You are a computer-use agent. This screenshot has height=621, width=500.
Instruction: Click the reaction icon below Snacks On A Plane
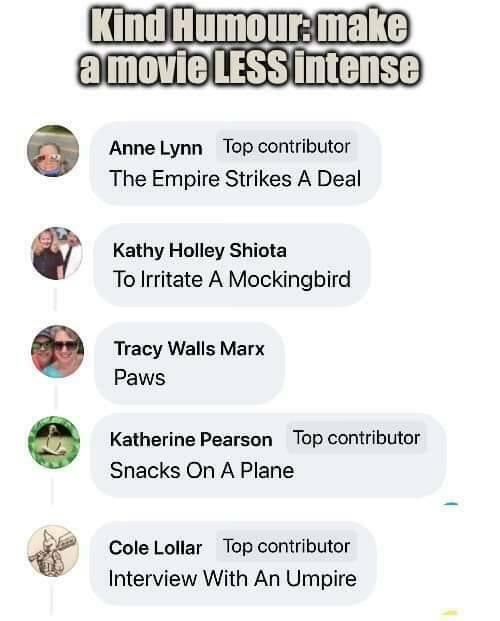[x=452, y=504]
